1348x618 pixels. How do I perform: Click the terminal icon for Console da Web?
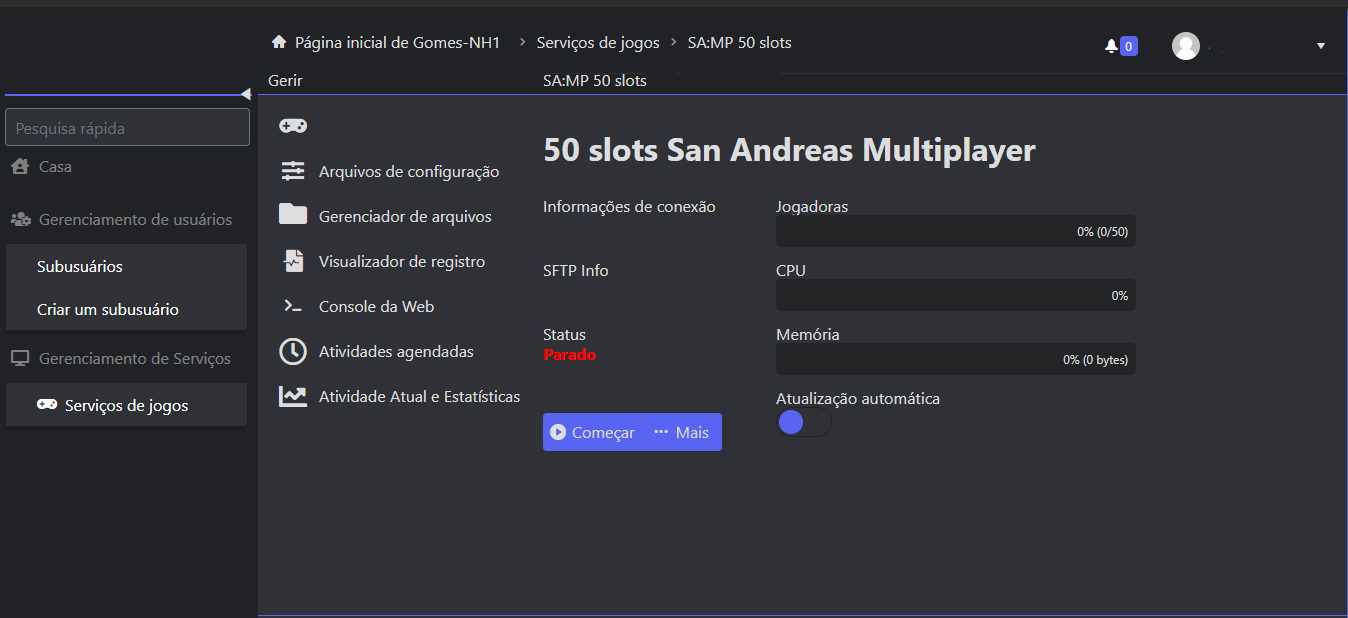[x=293, y=306]
